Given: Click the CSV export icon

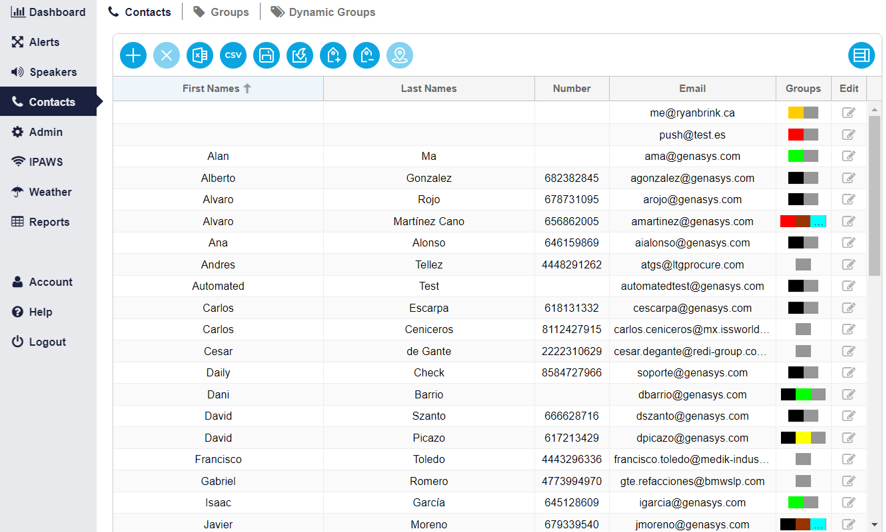Looking at the screenshot, I should click(x=233, y=56).
